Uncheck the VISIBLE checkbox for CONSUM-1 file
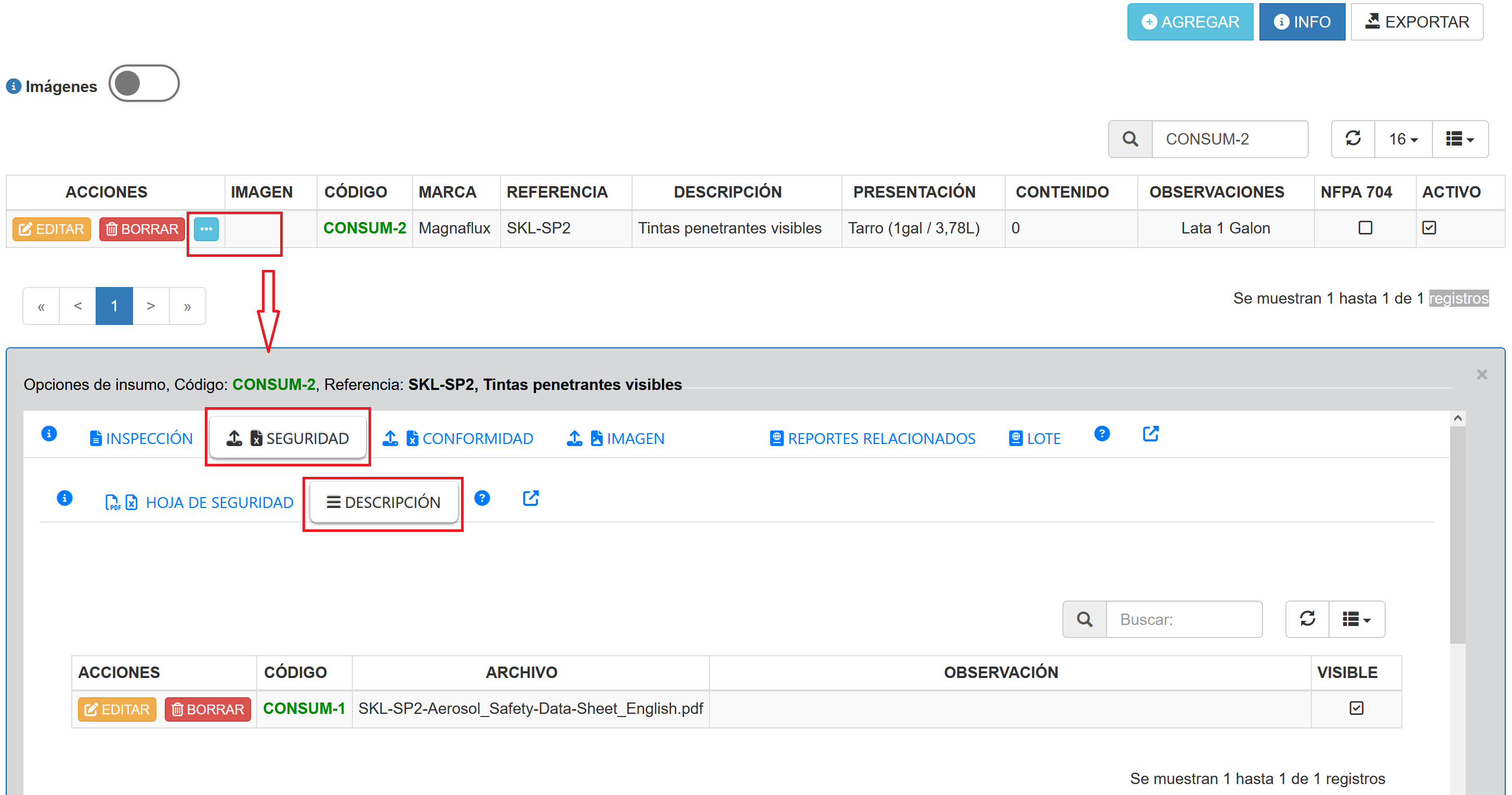This screenshot has height=795, width=1512. pos(1356,708)
